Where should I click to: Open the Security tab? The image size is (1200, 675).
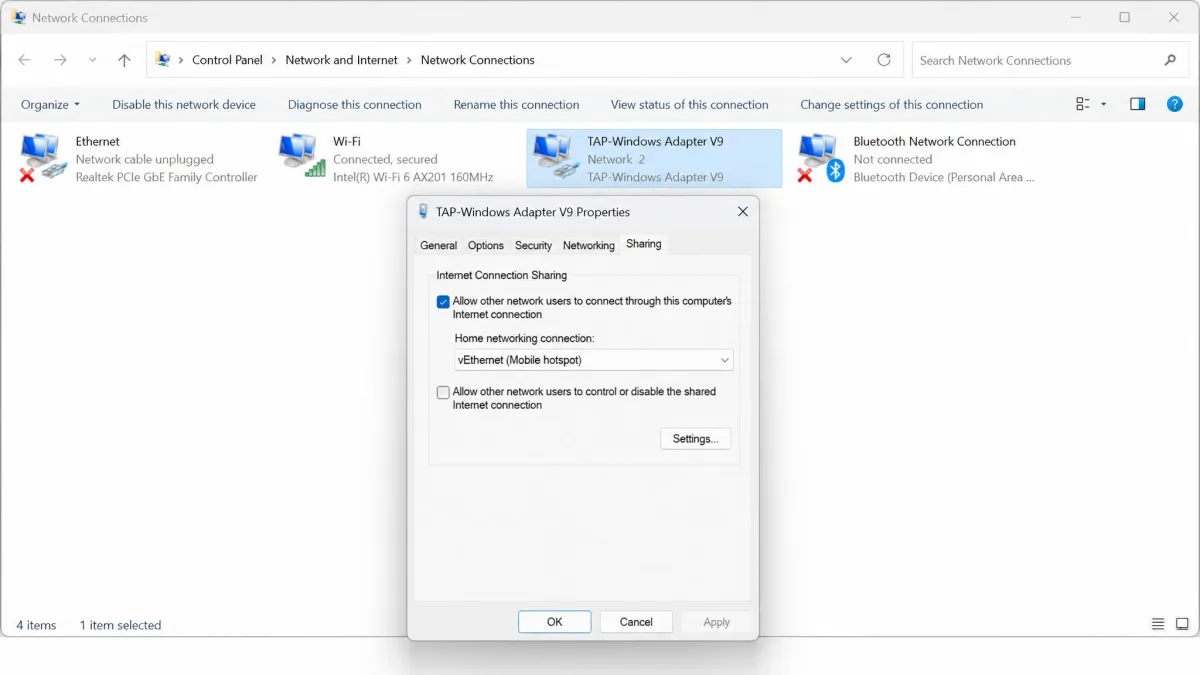pos(533,245)
